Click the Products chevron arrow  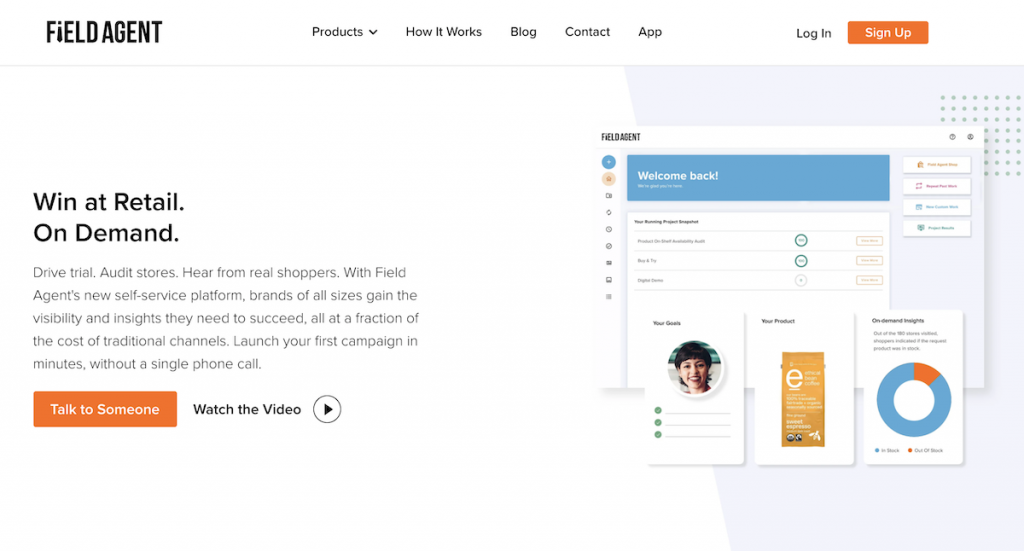pos(373,33)
